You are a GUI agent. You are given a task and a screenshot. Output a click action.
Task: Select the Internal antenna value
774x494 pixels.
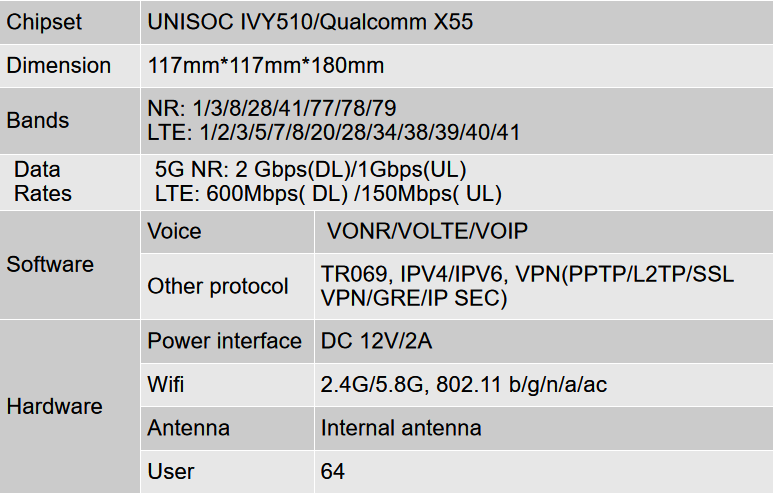click(401, 428)
